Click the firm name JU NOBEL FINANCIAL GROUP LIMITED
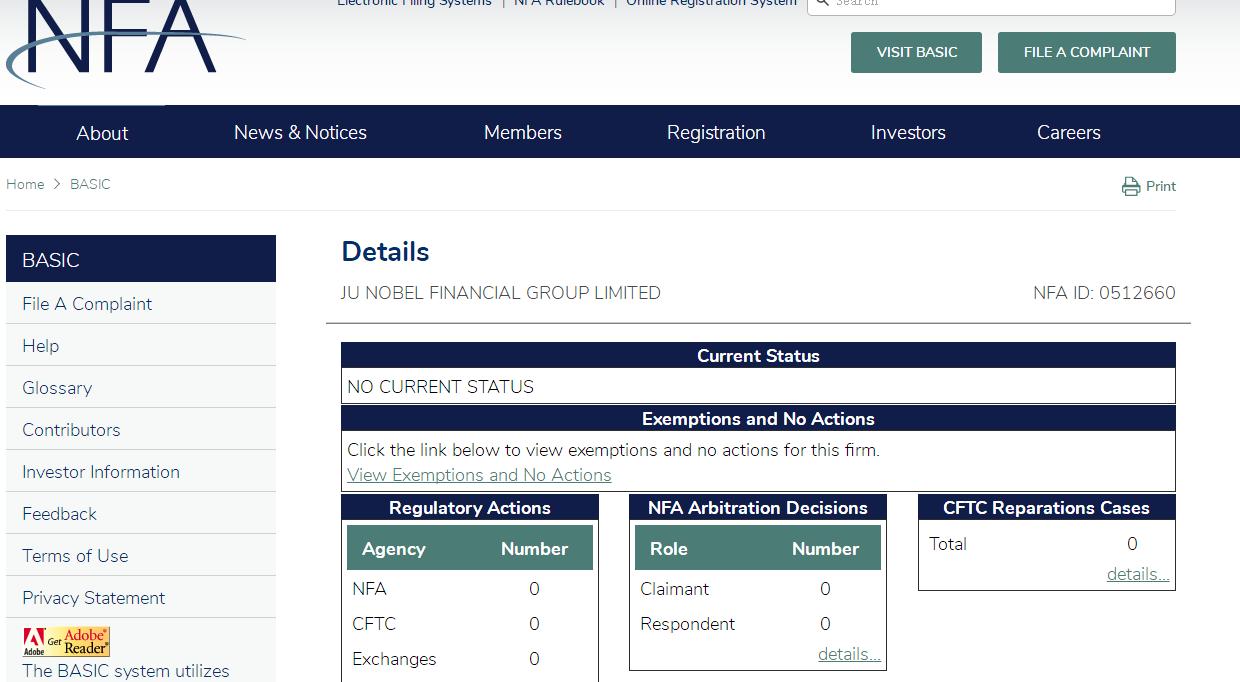This screenshot has height=682, width=1240. click(x=501, y=293)
